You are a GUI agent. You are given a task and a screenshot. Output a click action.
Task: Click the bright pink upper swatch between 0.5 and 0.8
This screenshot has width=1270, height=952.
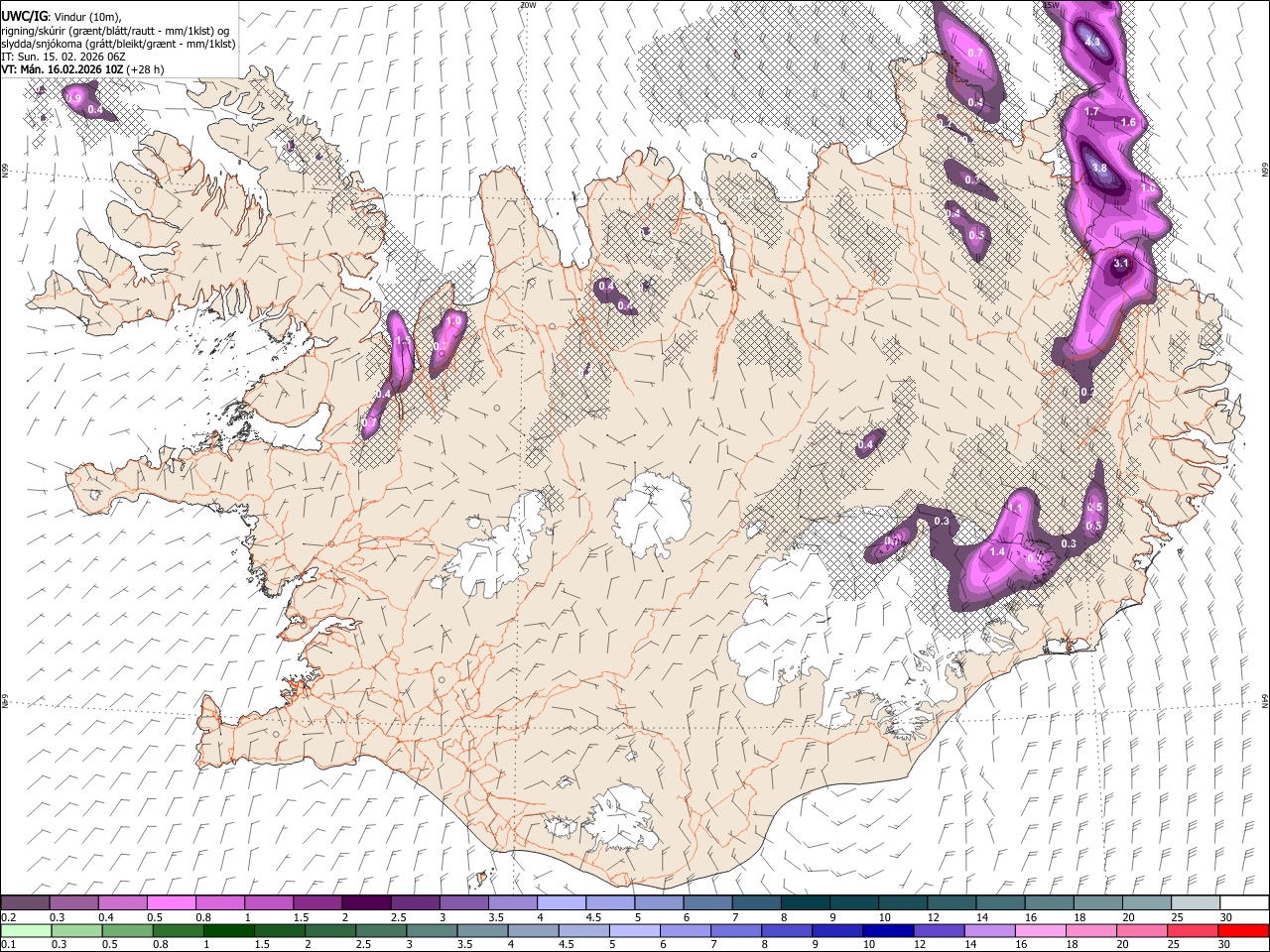171,903
